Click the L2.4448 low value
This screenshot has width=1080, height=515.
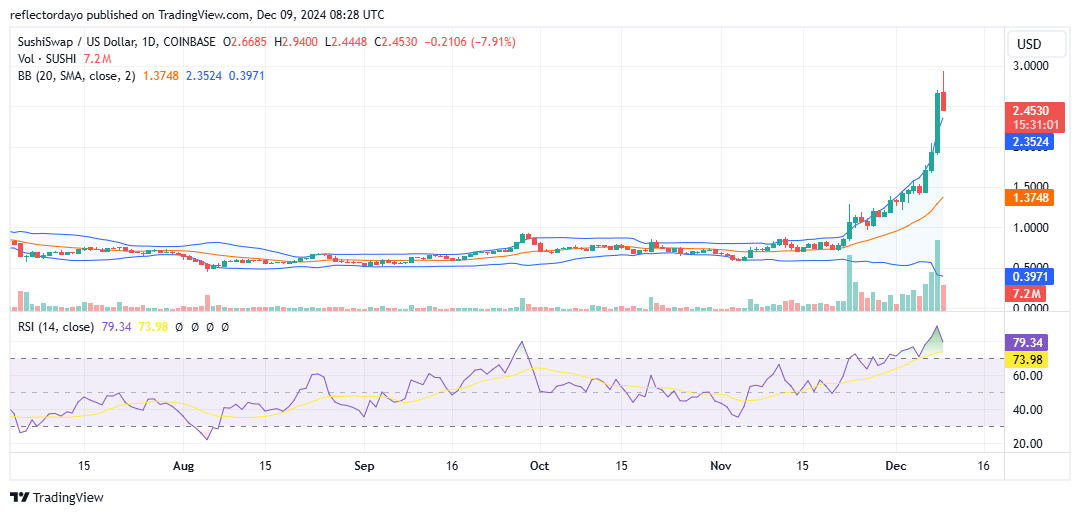coord(346,42)
